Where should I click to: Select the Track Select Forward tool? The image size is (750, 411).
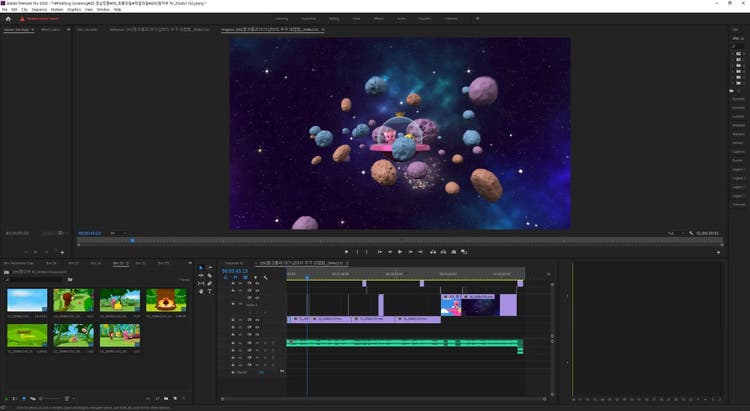click(210, 268)
